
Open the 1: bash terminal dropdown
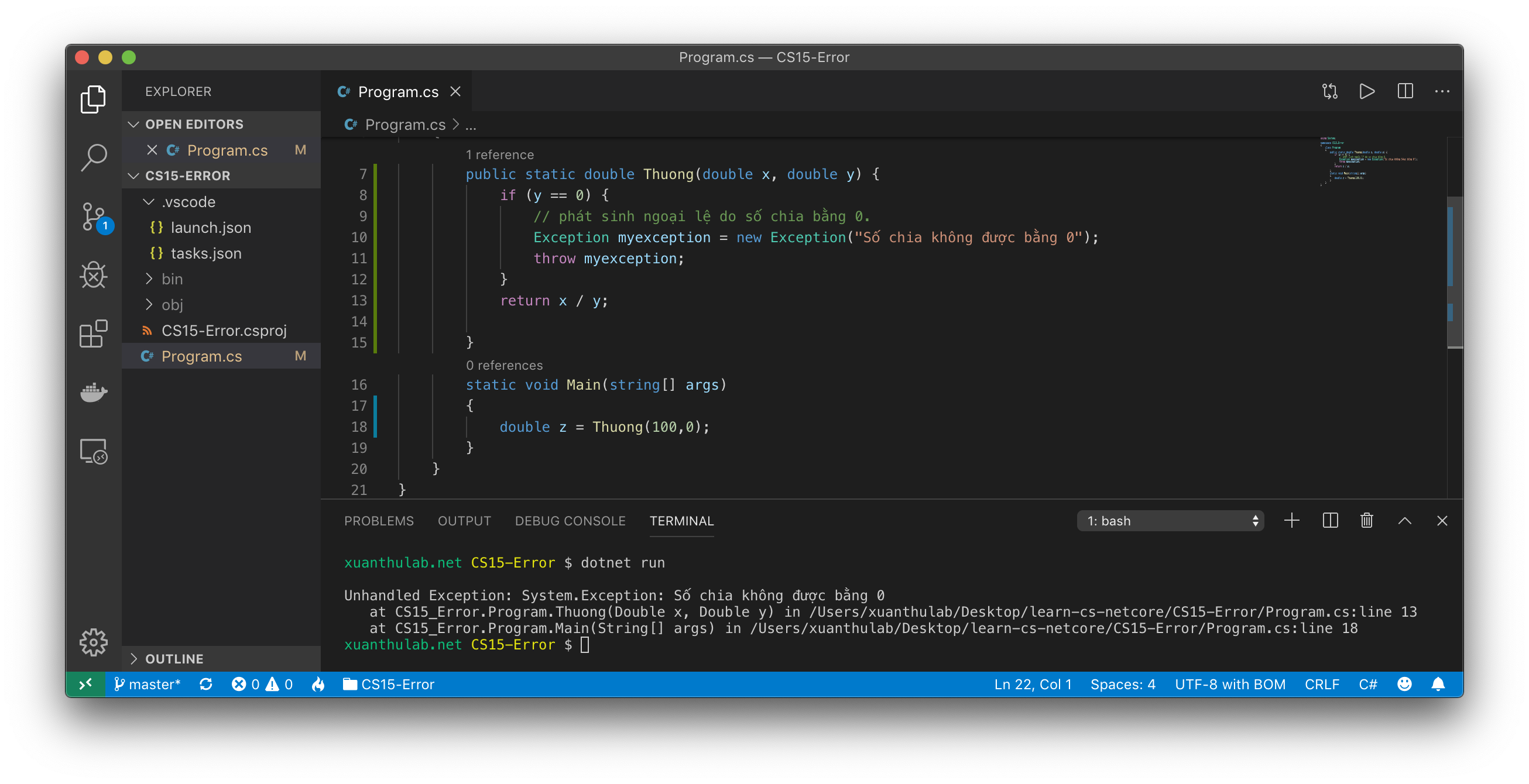point(1170,521)
